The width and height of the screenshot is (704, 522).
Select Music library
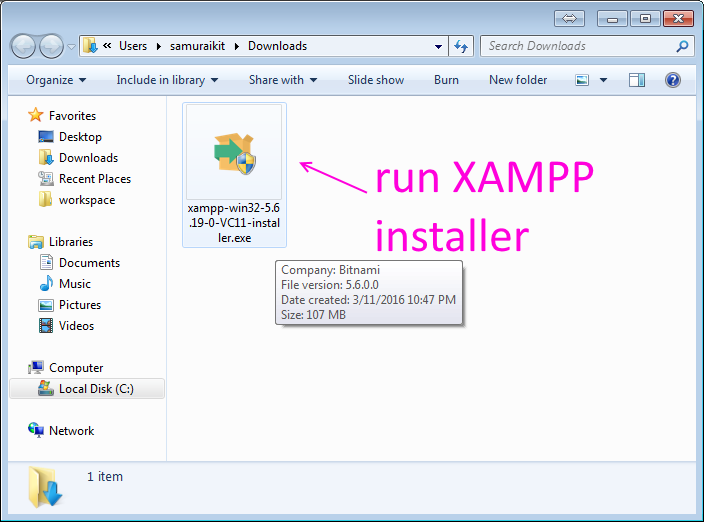coord(75,284)
